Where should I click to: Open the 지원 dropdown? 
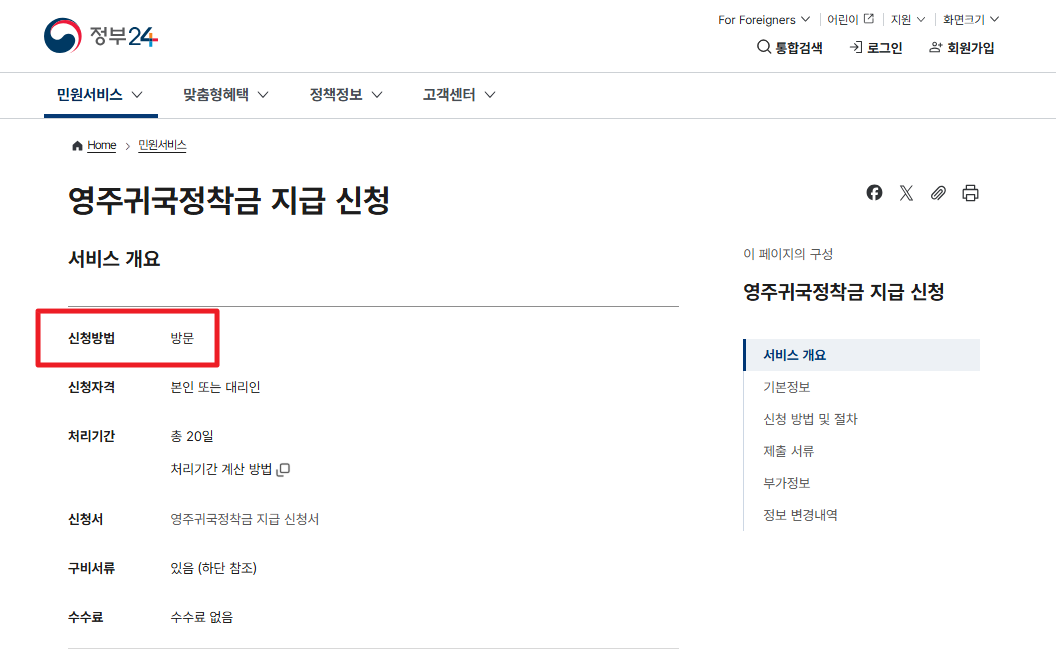(905, 19)
